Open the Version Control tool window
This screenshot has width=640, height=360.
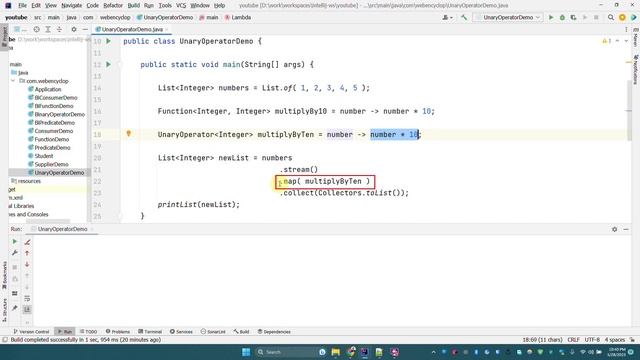31,331
